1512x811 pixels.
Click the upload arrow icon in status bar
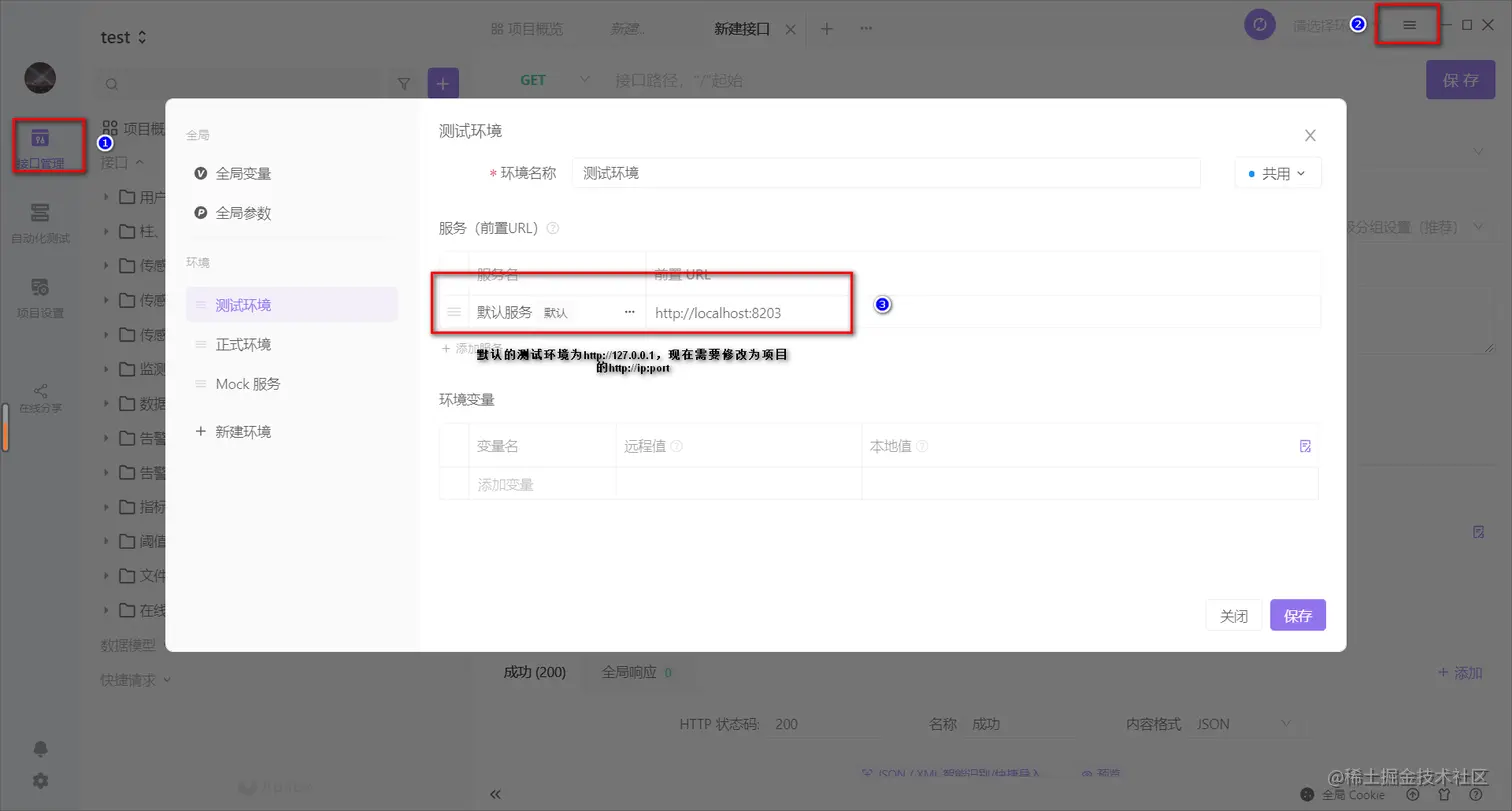(x=1413, y=795)
